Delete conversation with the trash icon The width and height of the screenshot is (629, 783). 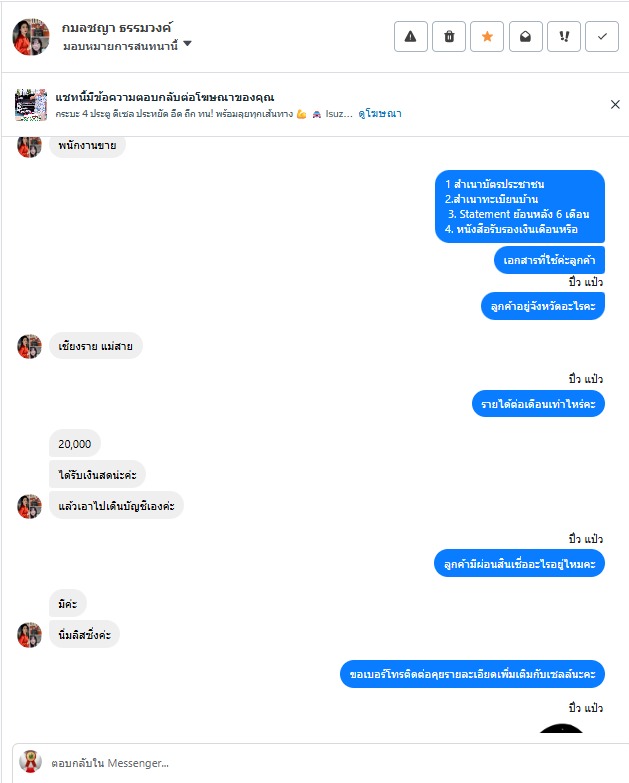click(x=449, y=36)
